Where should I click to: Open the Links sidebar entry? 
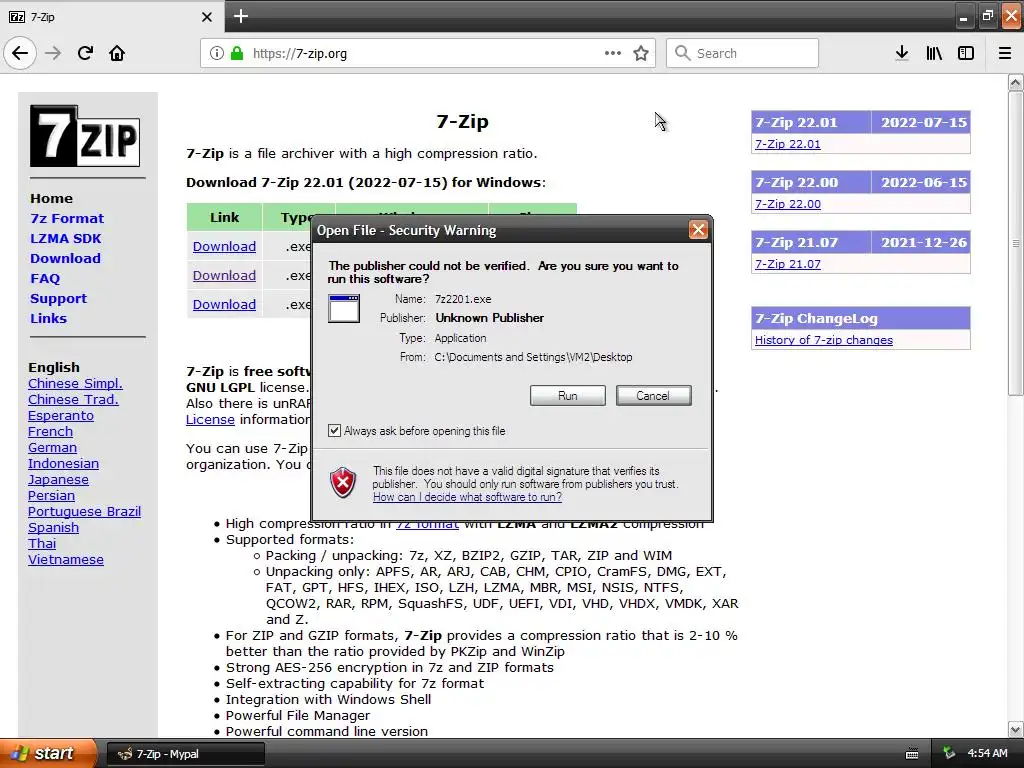[48, 319]
